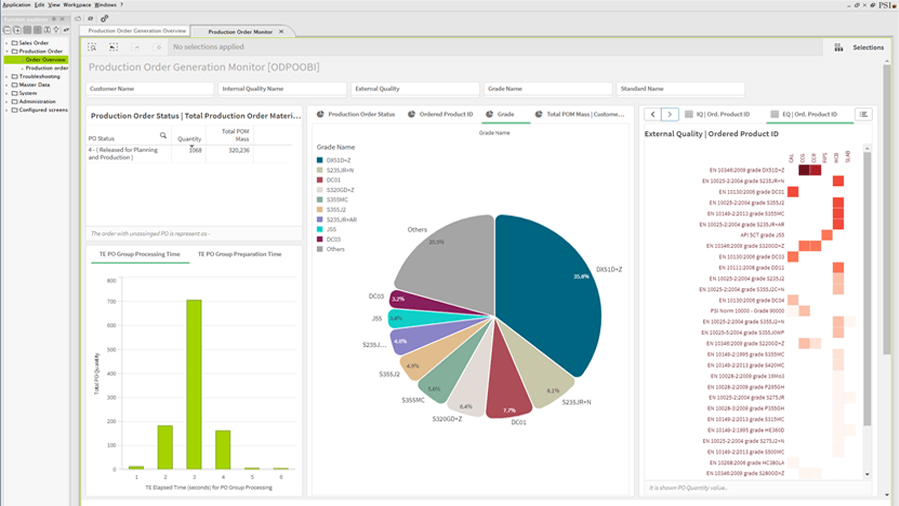Expand the Sales Order tree folder
The height and width of the screenshot is (506, 899).
5,43
